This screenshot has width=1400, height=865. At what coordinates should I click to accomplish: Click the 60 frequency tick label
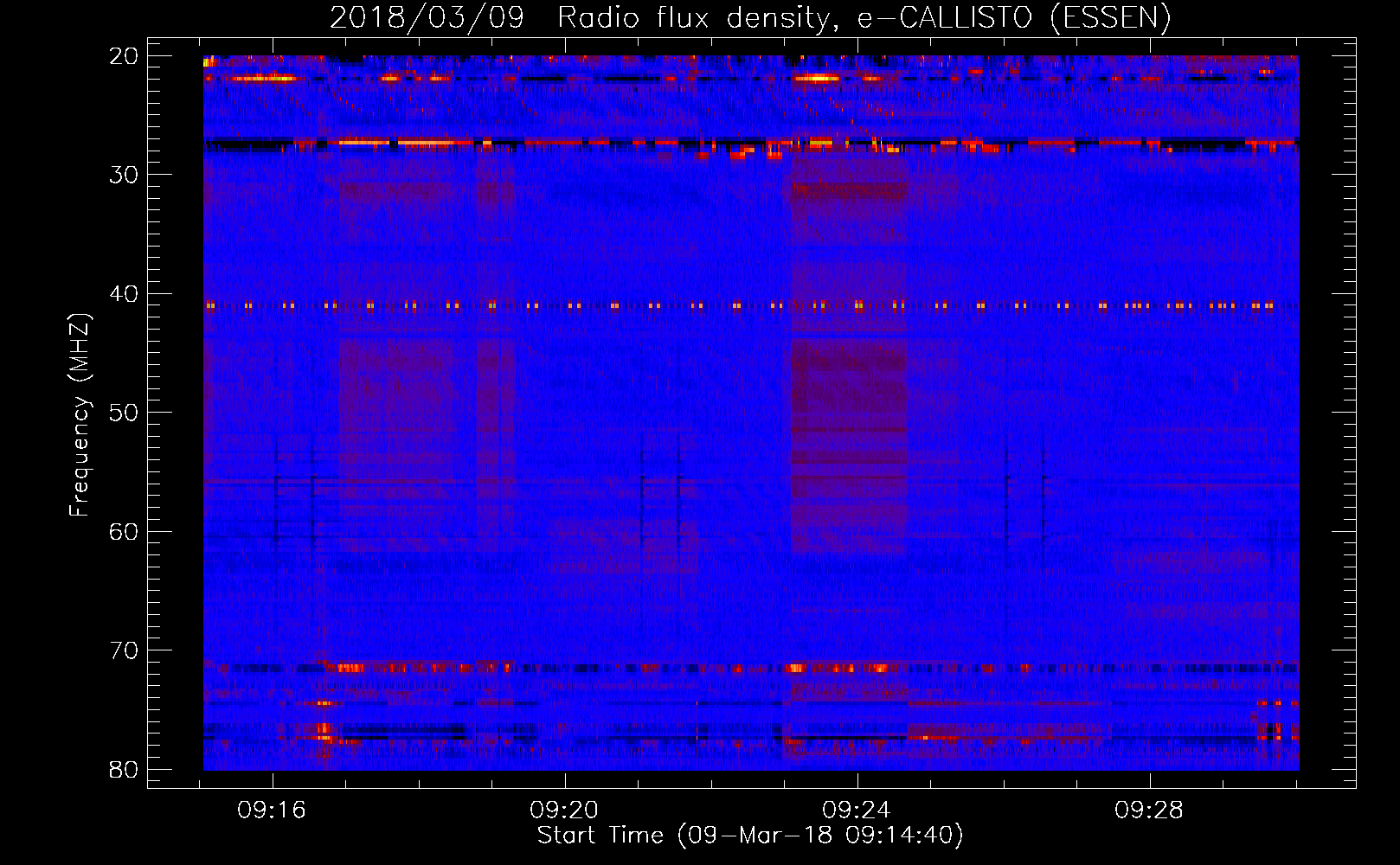point(124,532)
